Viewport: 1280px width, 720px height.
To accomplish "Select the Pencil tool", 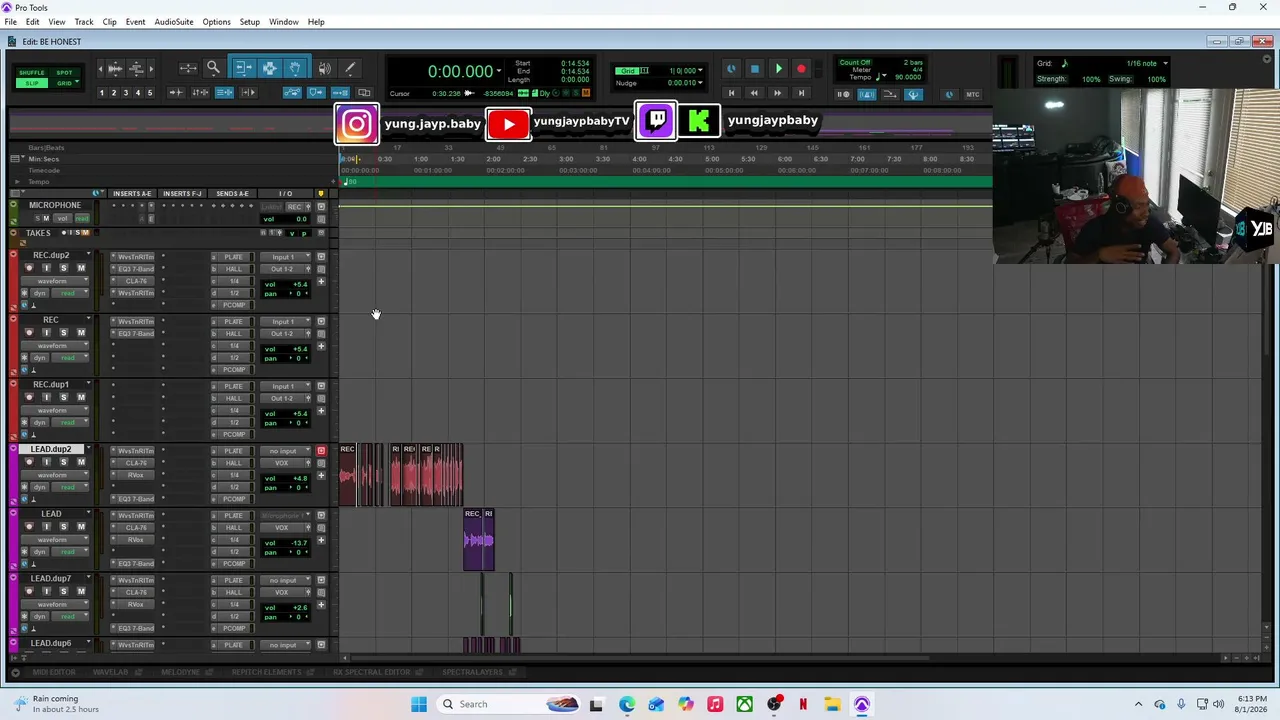I will 350,68.
